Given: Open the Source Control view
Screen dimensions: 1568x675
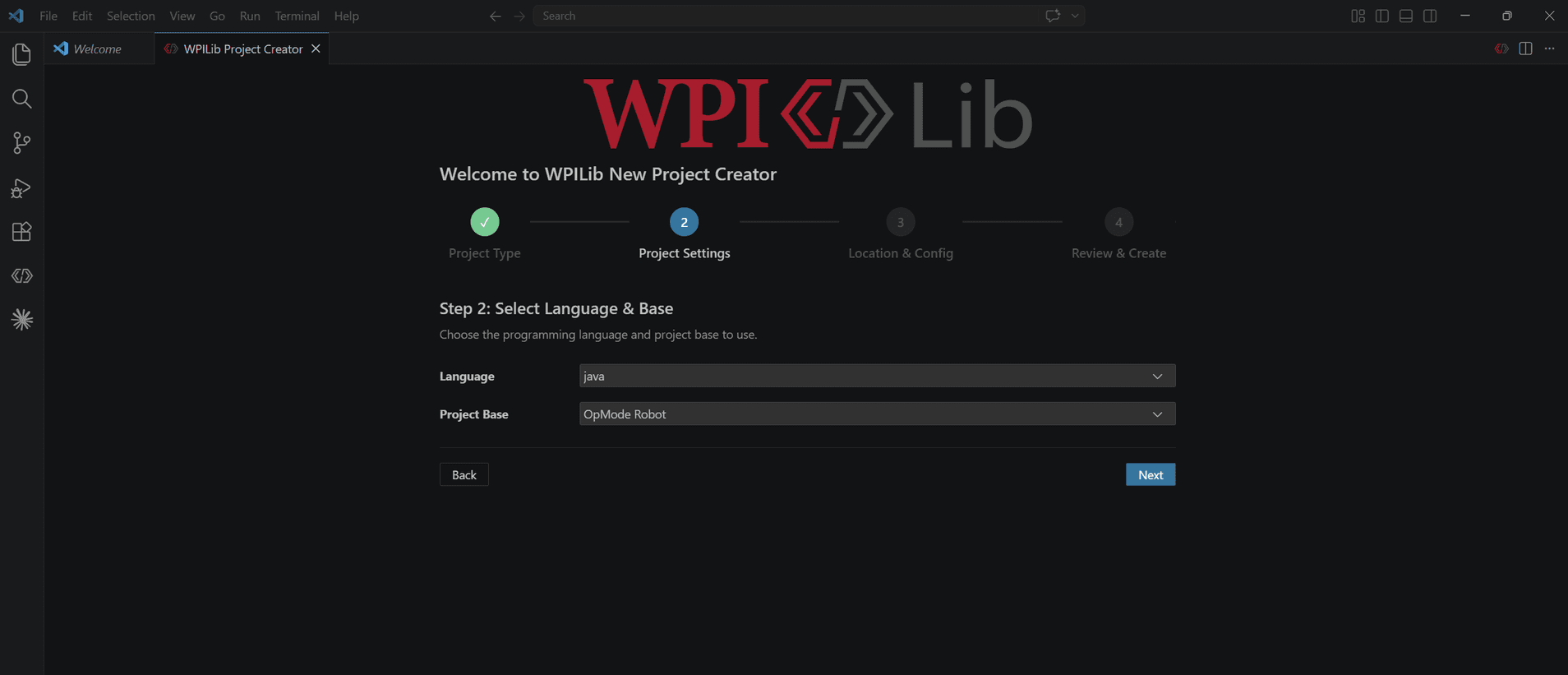Looking at the screenshot, I should pyautogui.click(x=22, y=143).
